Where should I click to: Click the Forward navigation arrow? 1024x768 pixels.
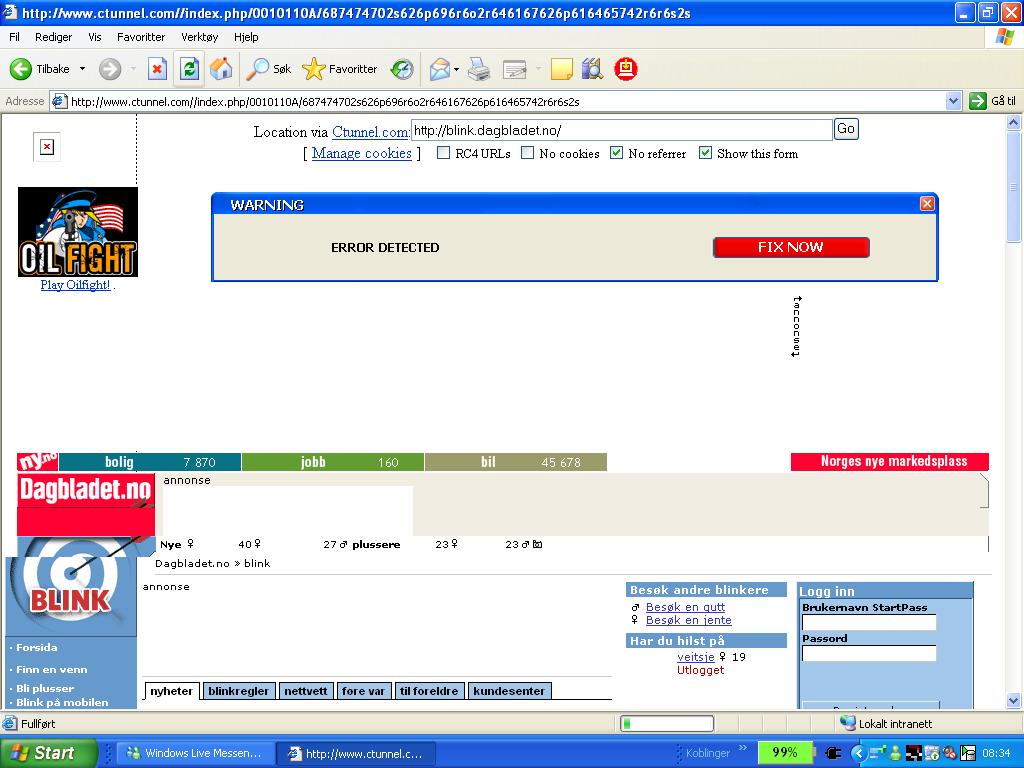[x=110, y=69]
